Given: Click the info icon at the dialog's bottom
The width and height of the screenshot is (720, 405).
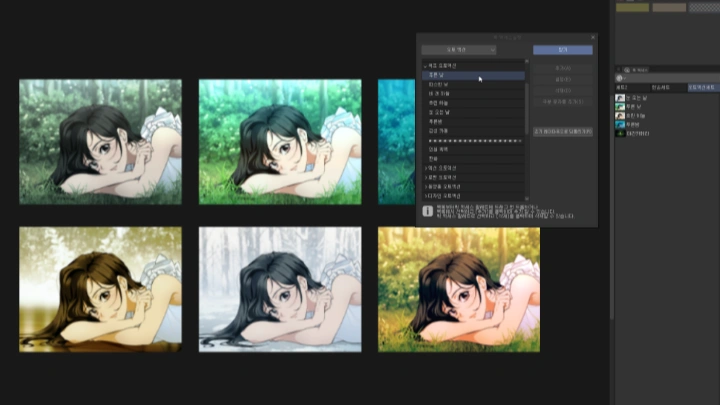Looking at the screenshot, I should tap(428, 211).
